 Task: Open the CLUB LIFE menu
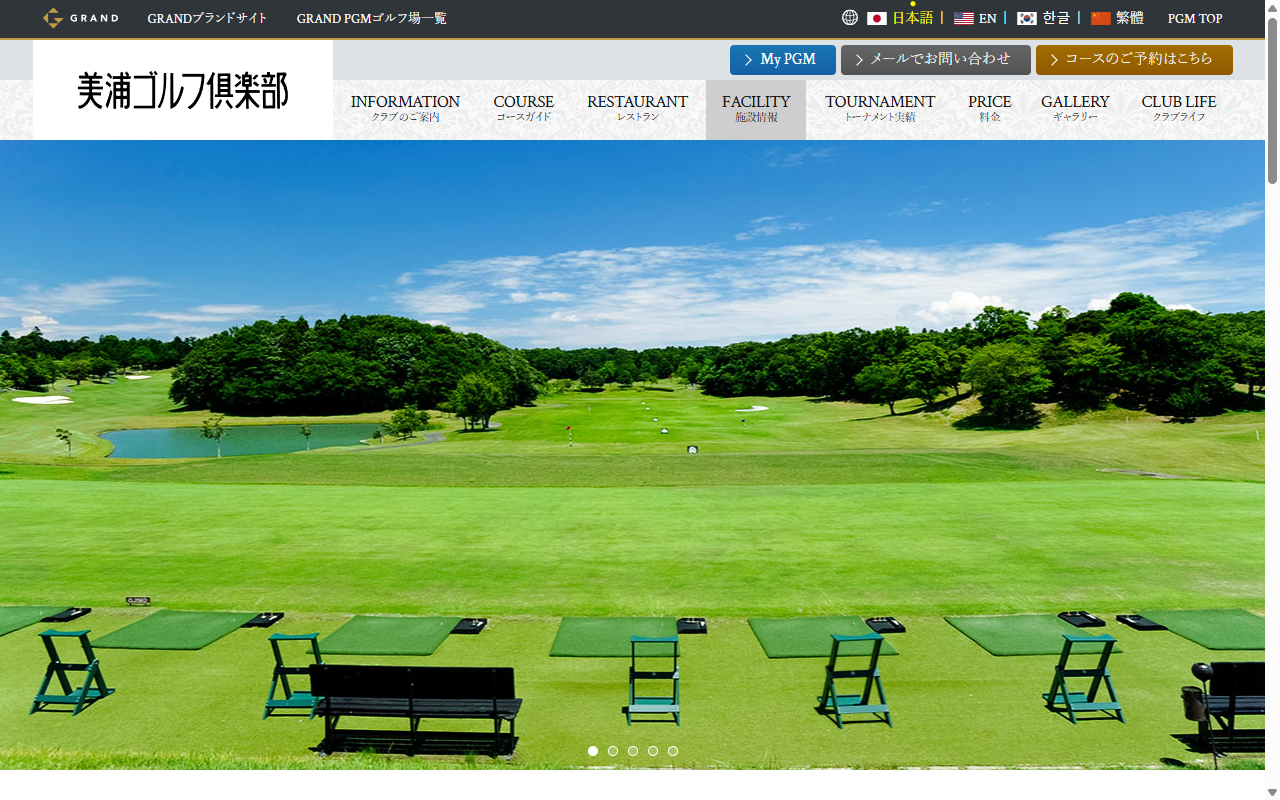[1179, 109]
